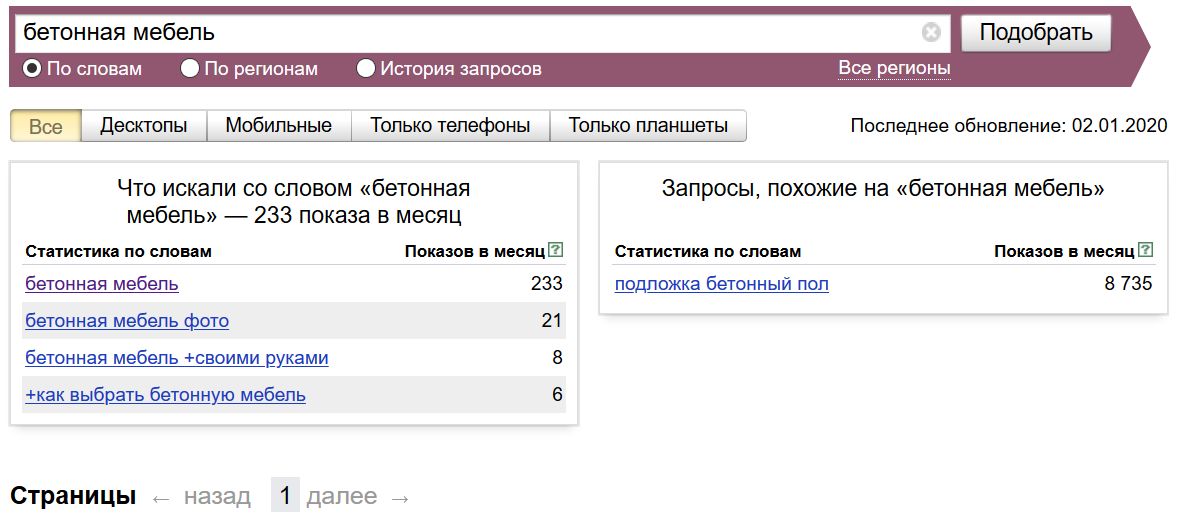Open the 'подложка бетонный пол' link

tap(721, 284)
